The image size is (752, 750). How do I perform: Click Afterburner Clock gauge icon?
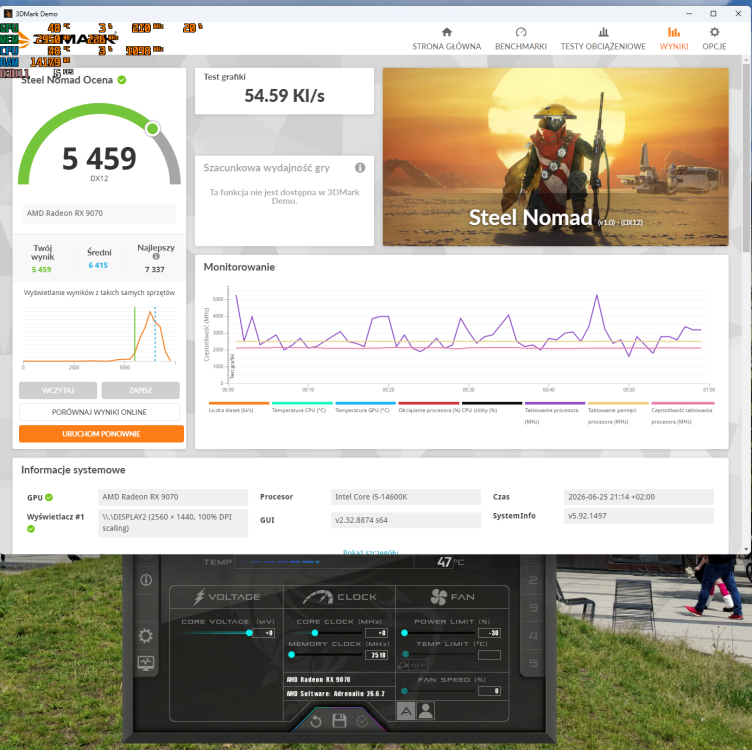tap(317, 597)
